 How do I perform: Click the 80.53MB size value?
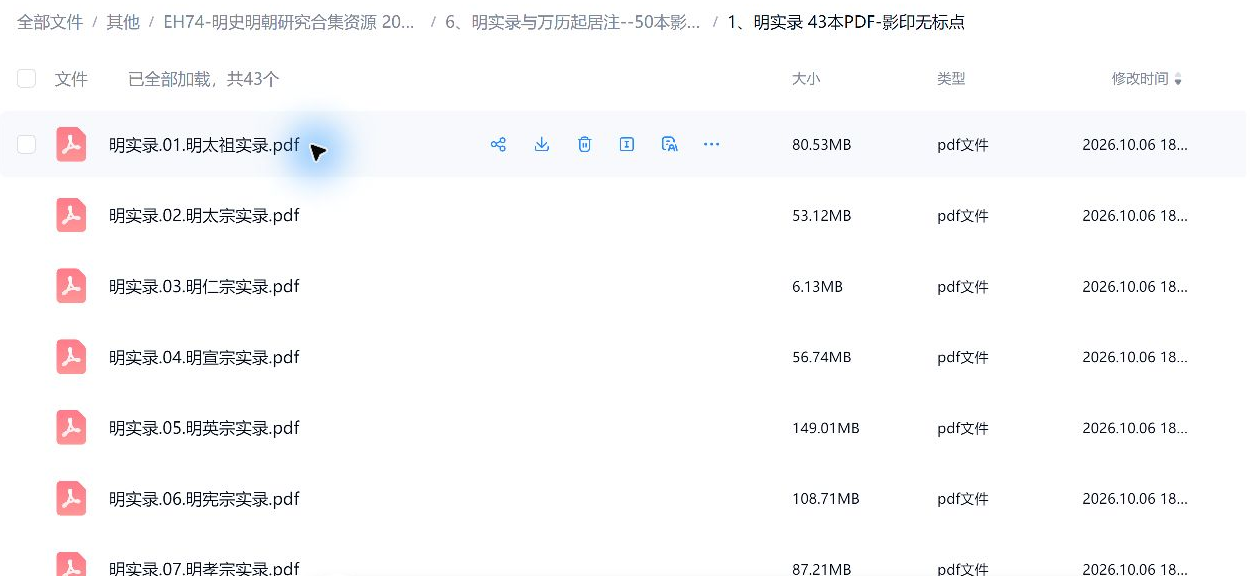821,145
